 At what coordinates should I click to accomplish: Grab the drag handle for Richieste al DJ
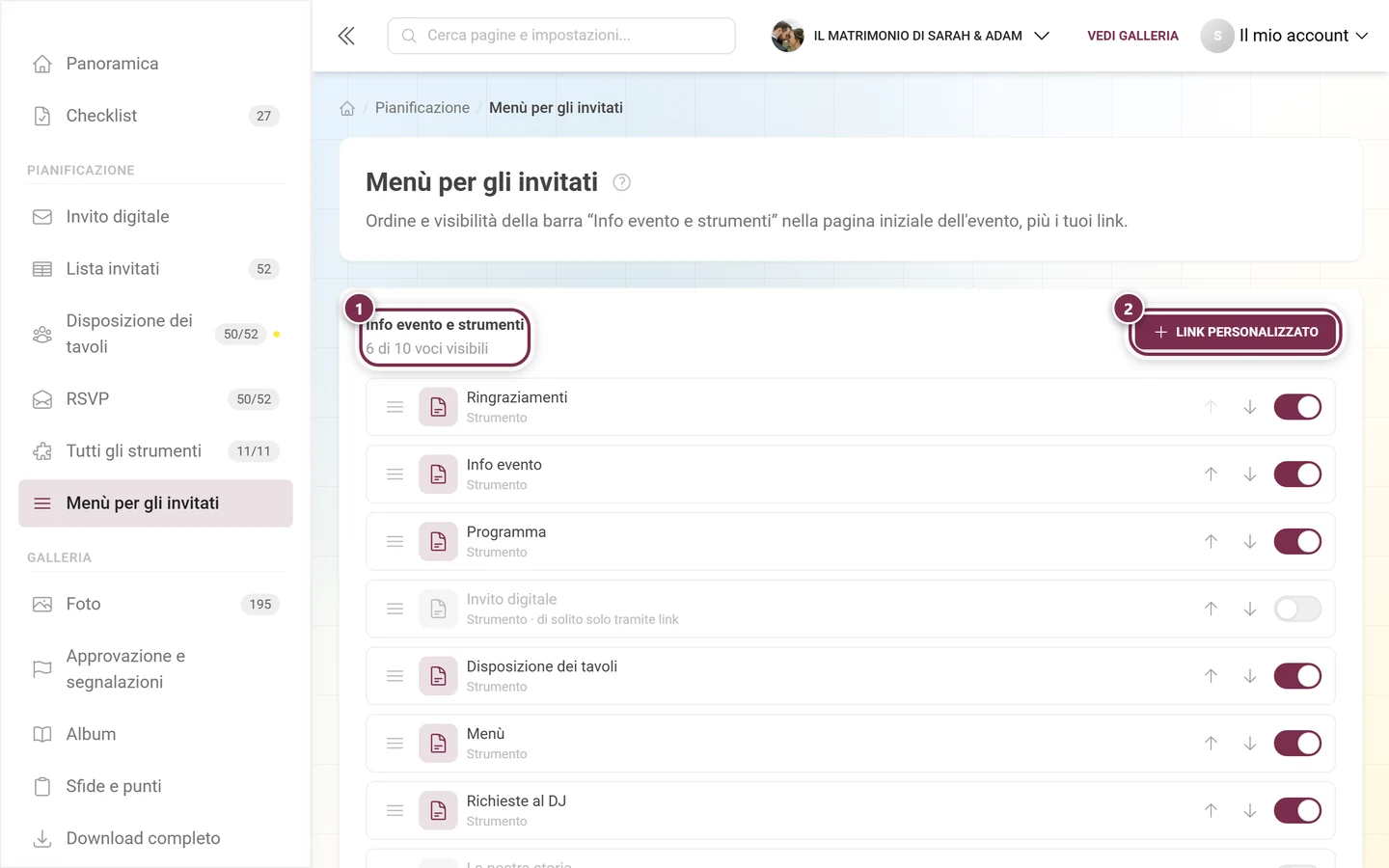[395, 811]
